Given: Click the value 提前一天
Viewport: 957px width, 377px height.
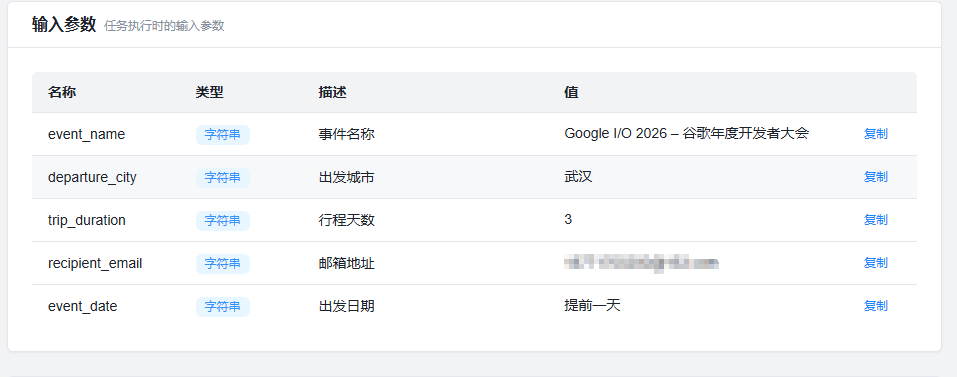Looking at the screenshot, I should (x=593, y=306).
